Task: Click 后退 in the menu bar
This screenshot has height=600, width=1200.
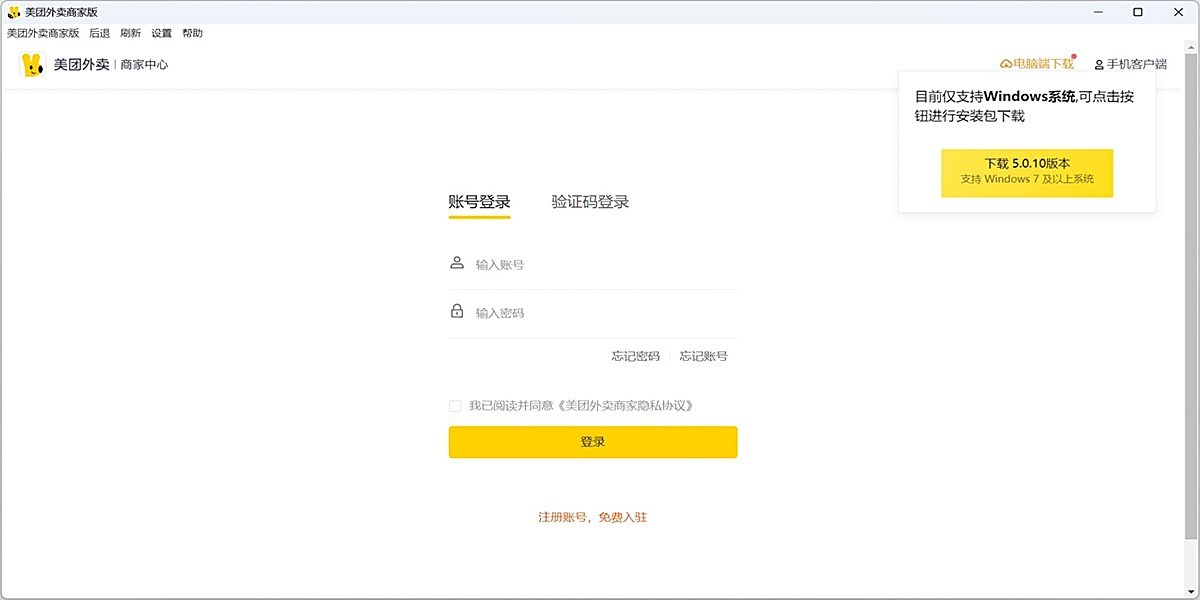Action: coord(99,33)
